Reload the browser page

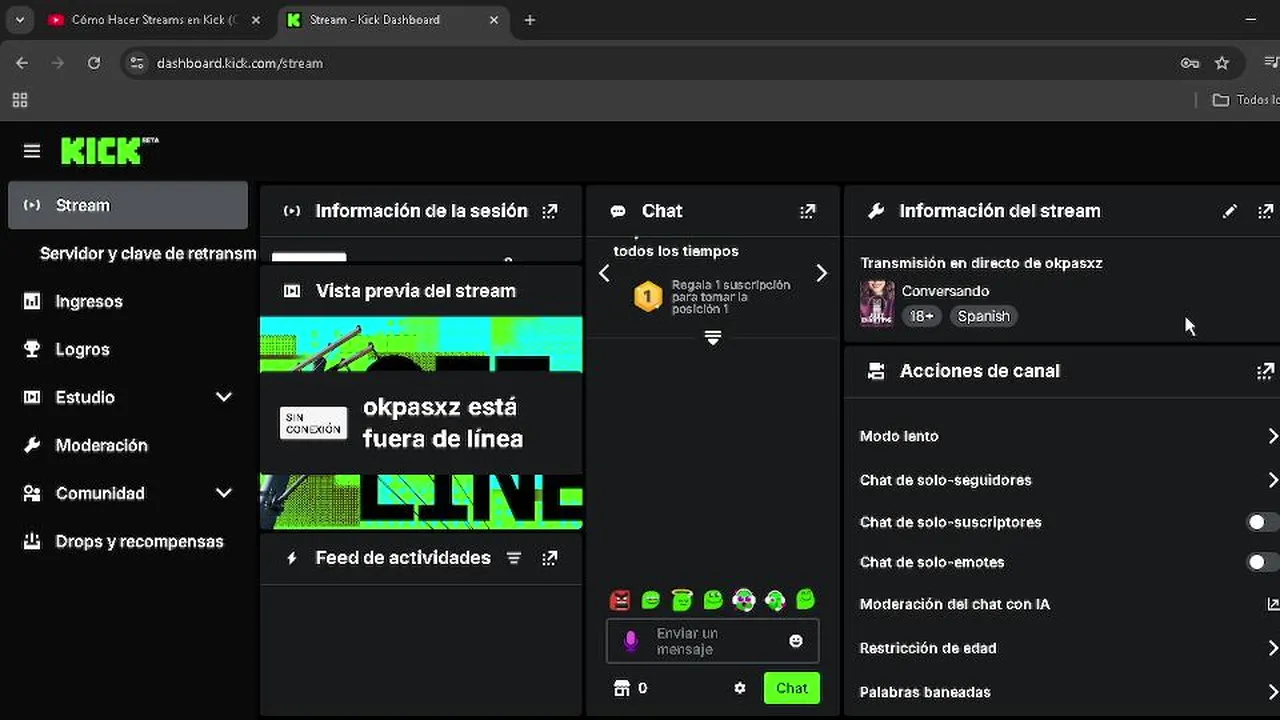click(94, 63)
